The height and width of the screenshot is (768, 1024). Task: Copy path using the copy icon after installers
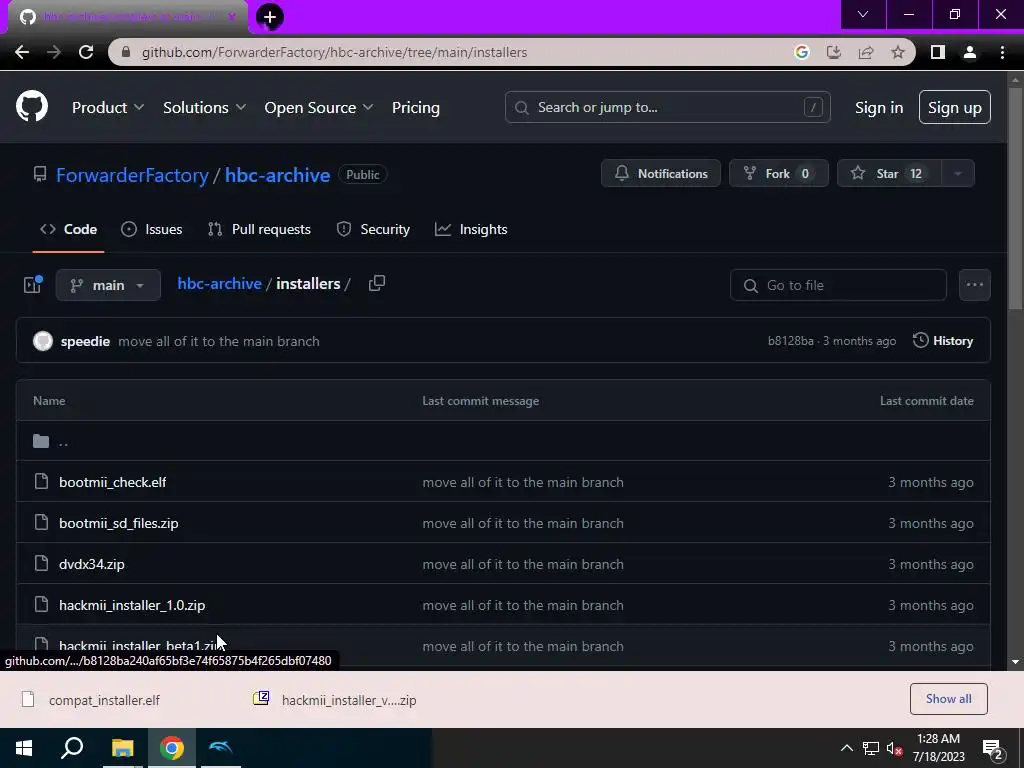pyautogui.click(x=377, y=283)
